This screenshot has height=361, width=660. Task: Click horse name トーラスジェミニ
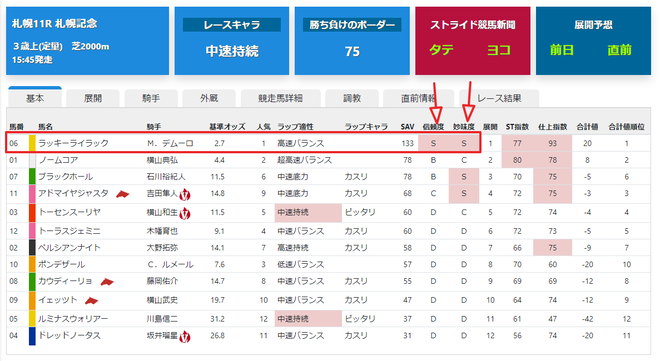point(69,231)
